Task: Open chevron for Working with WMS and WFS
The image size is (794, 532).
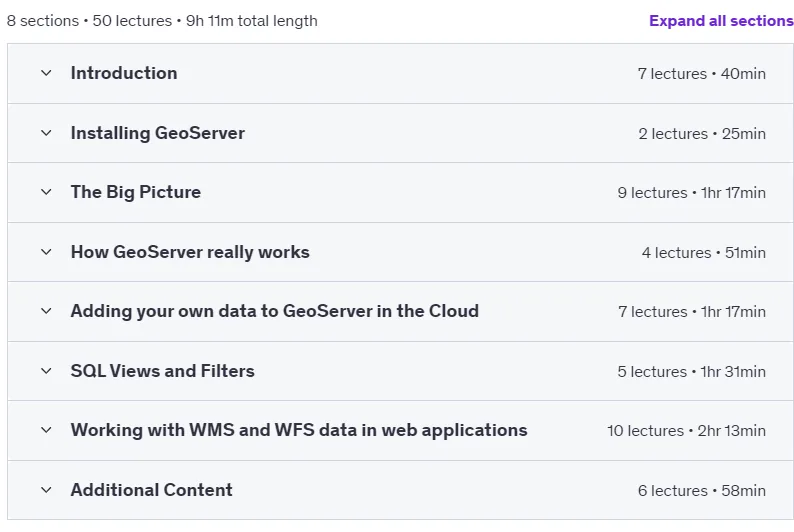Action: coord(46,430)
